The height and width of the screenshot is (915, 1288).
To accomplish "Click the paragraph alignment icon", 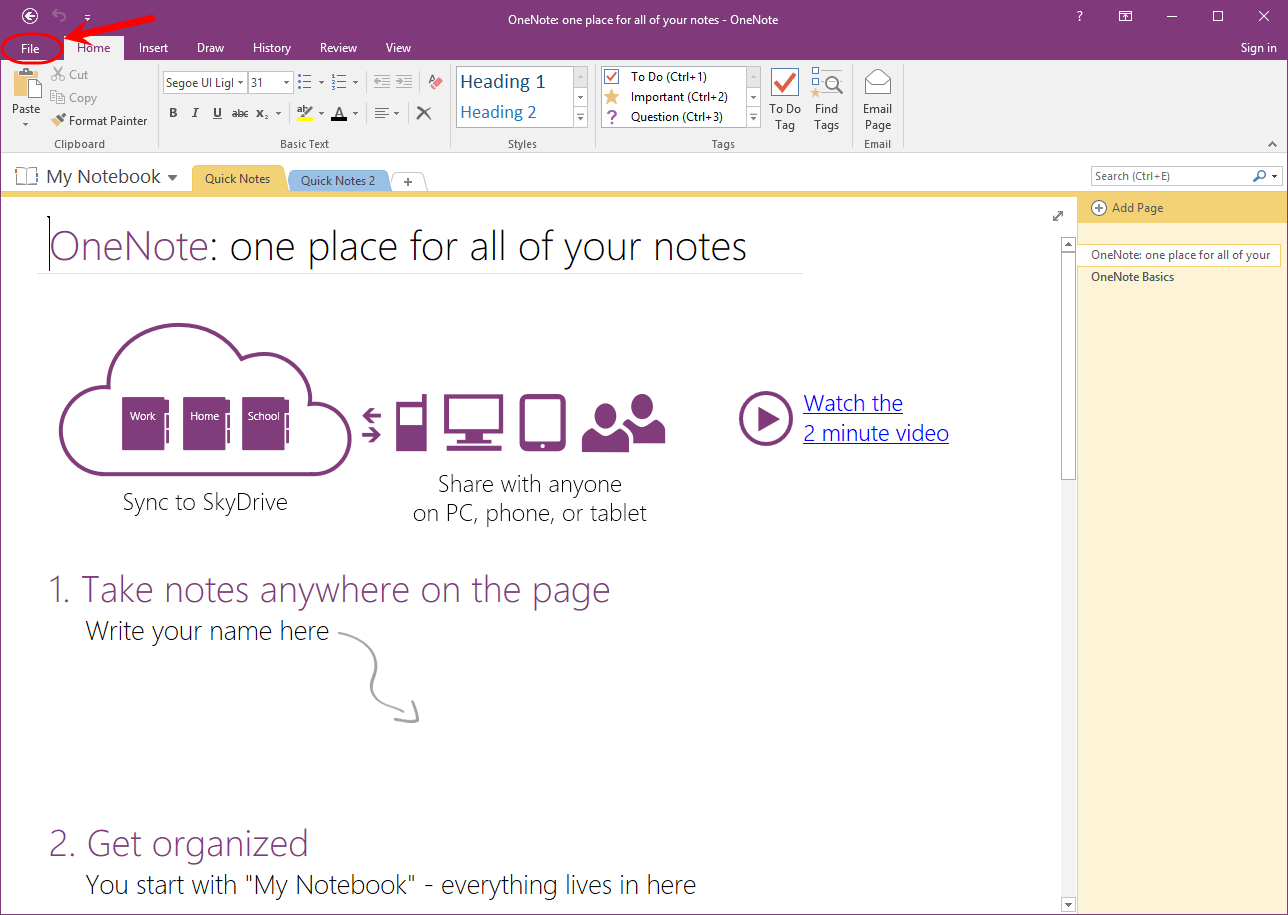I will 382,113.
